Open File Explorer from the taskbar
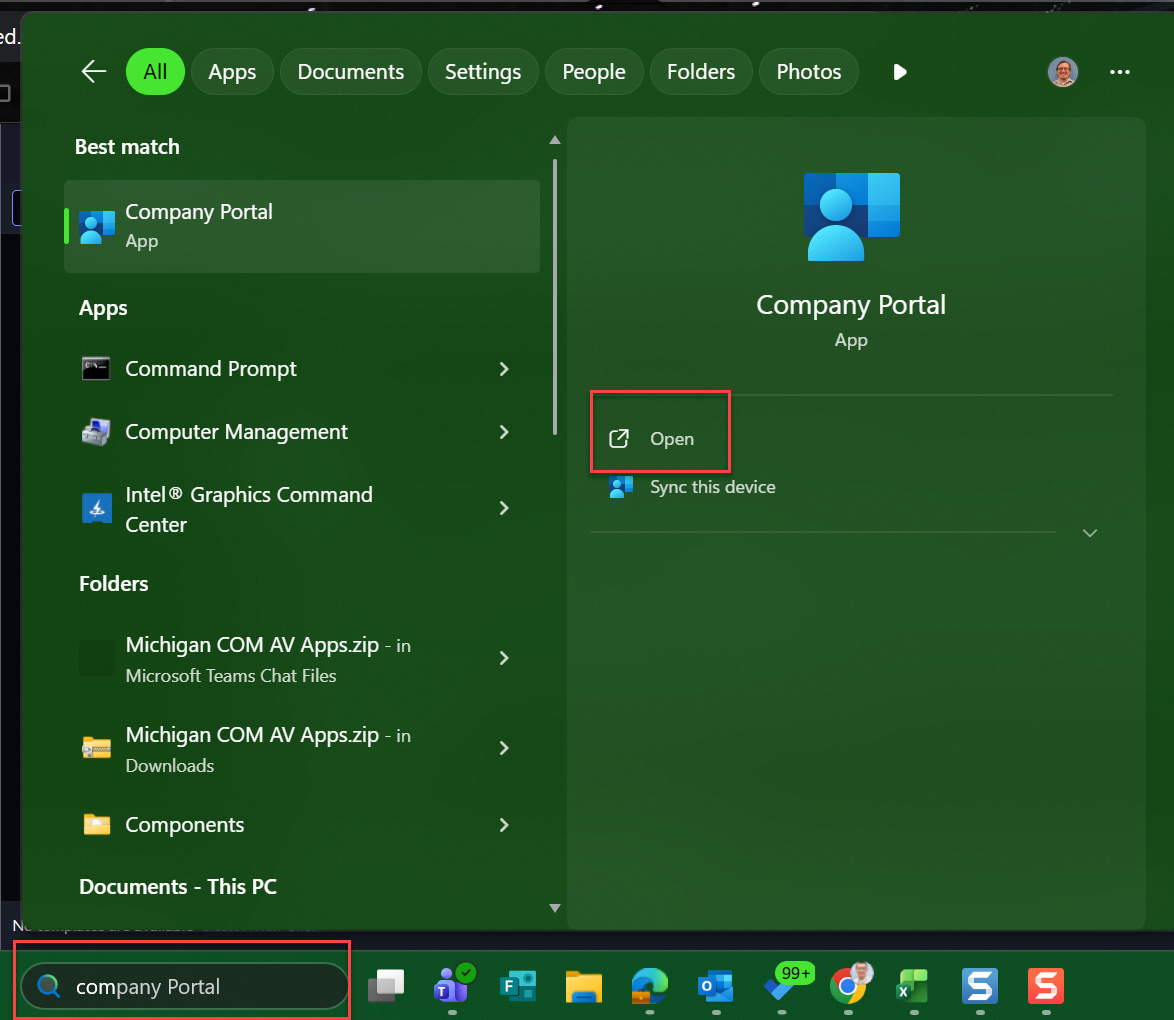Screen dimensions: 1174x1020 (x=583, y=987)
